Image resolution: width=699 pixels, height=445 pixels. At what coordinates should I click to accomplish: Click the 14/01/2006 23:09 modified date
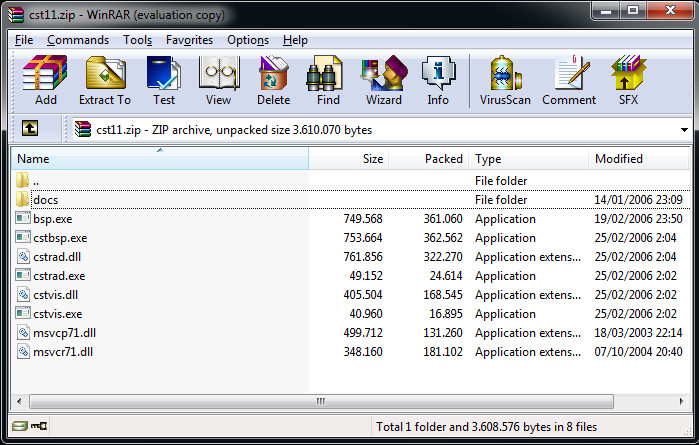[x=638, y=200]
